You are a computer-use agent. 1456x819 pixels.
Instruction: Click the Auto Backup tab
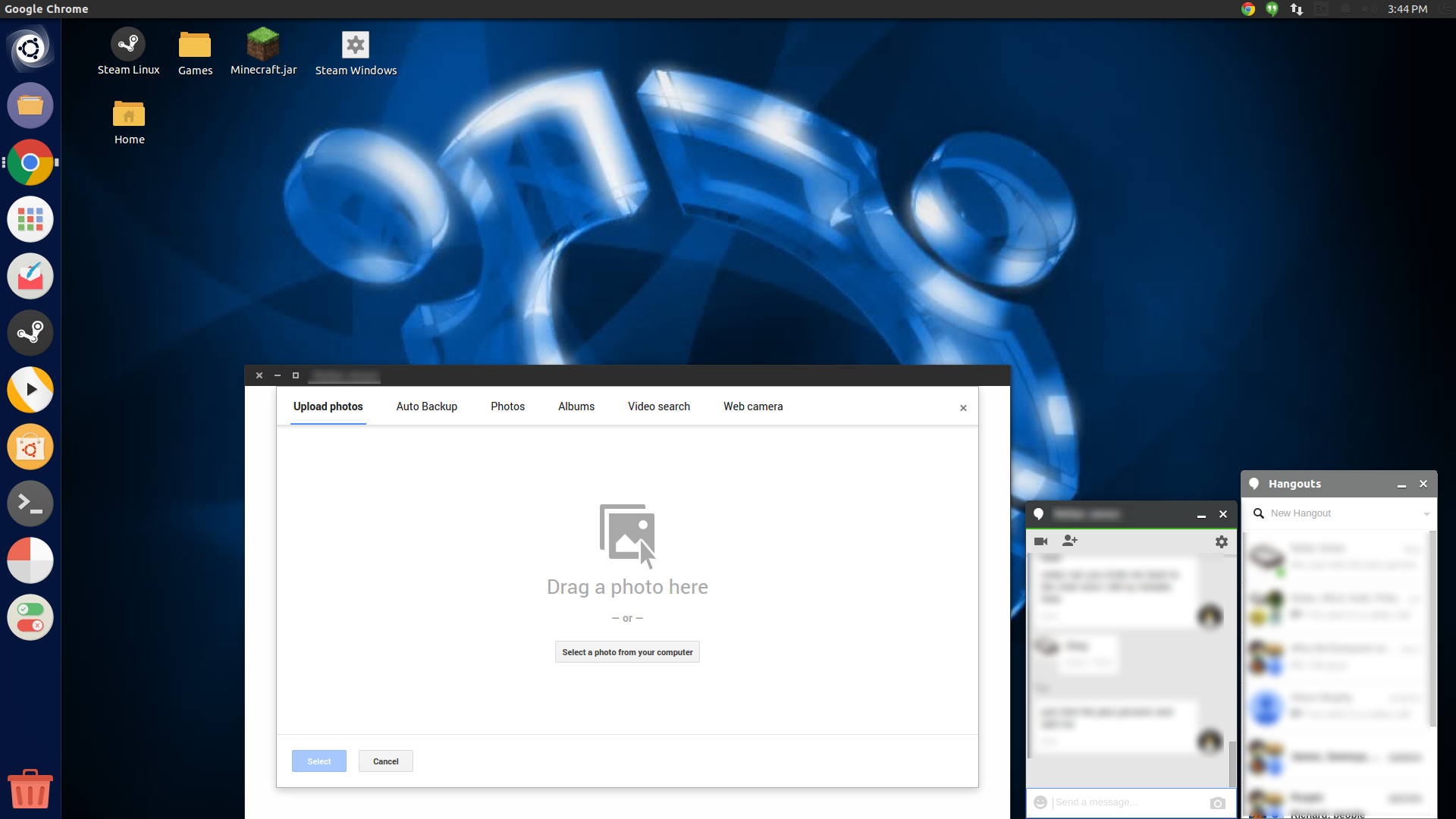click(426, 406)
